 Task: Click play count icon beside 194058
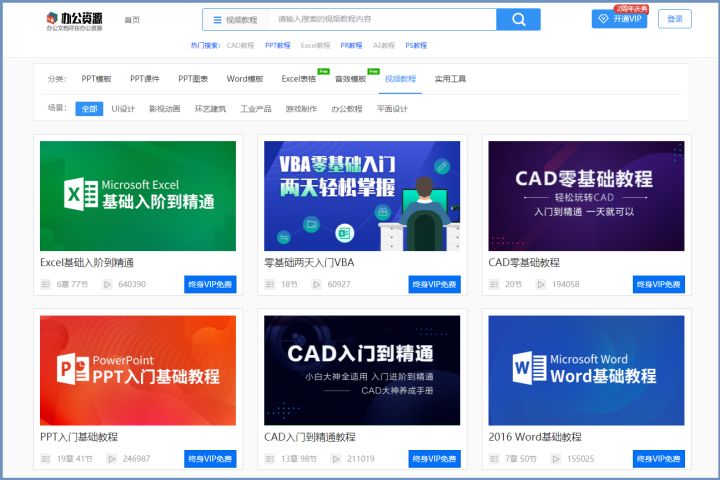541,284
